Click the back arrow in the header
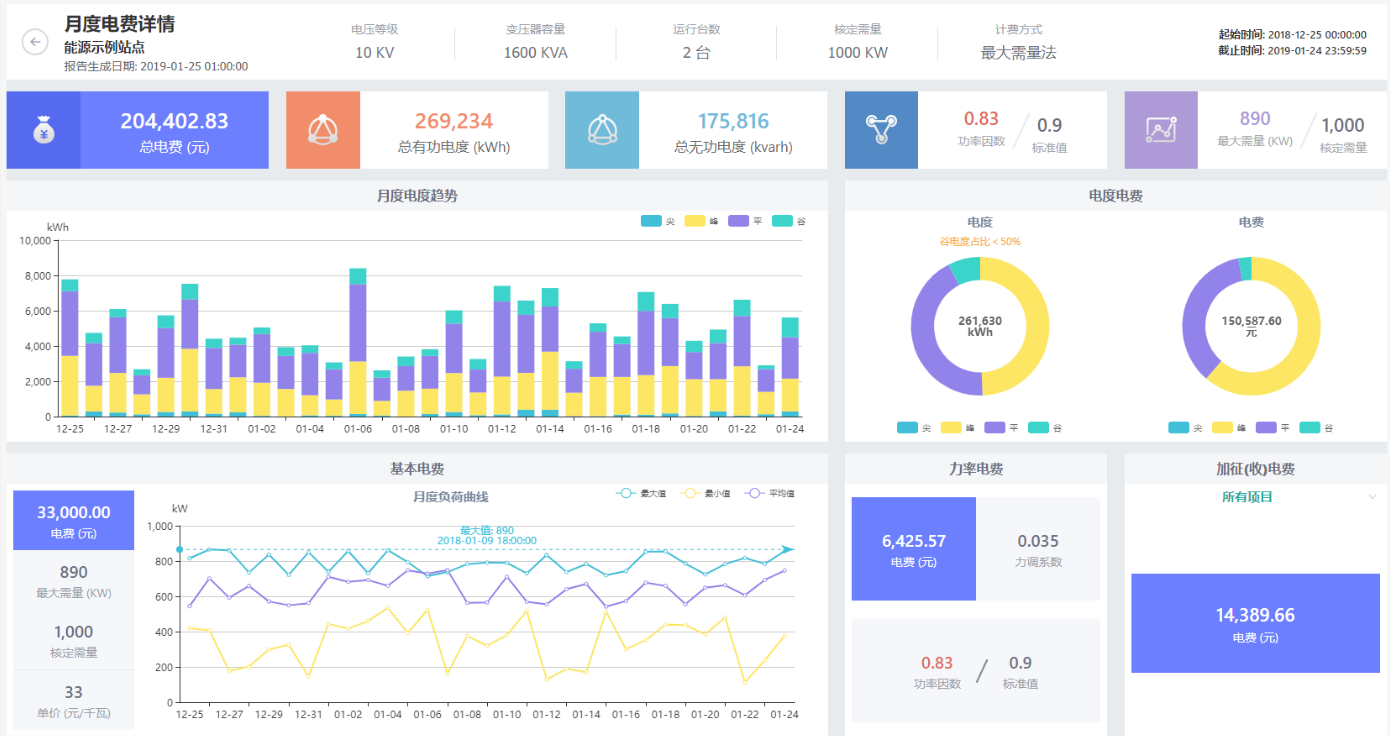1390x736 pixels. pyautogui.click(x=35, y=42)
